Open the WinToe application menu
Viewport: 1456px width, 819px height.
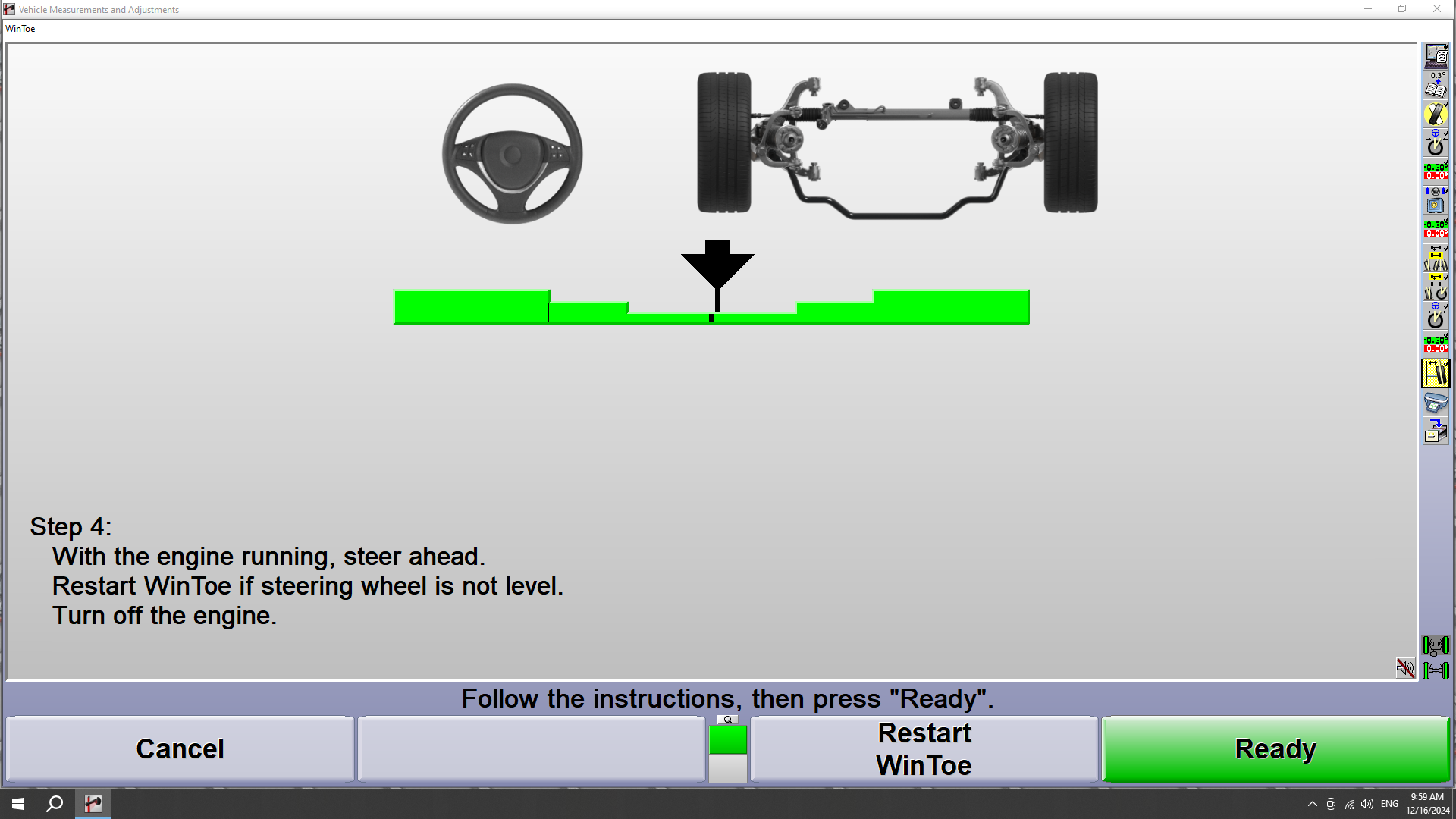point(19,28)
